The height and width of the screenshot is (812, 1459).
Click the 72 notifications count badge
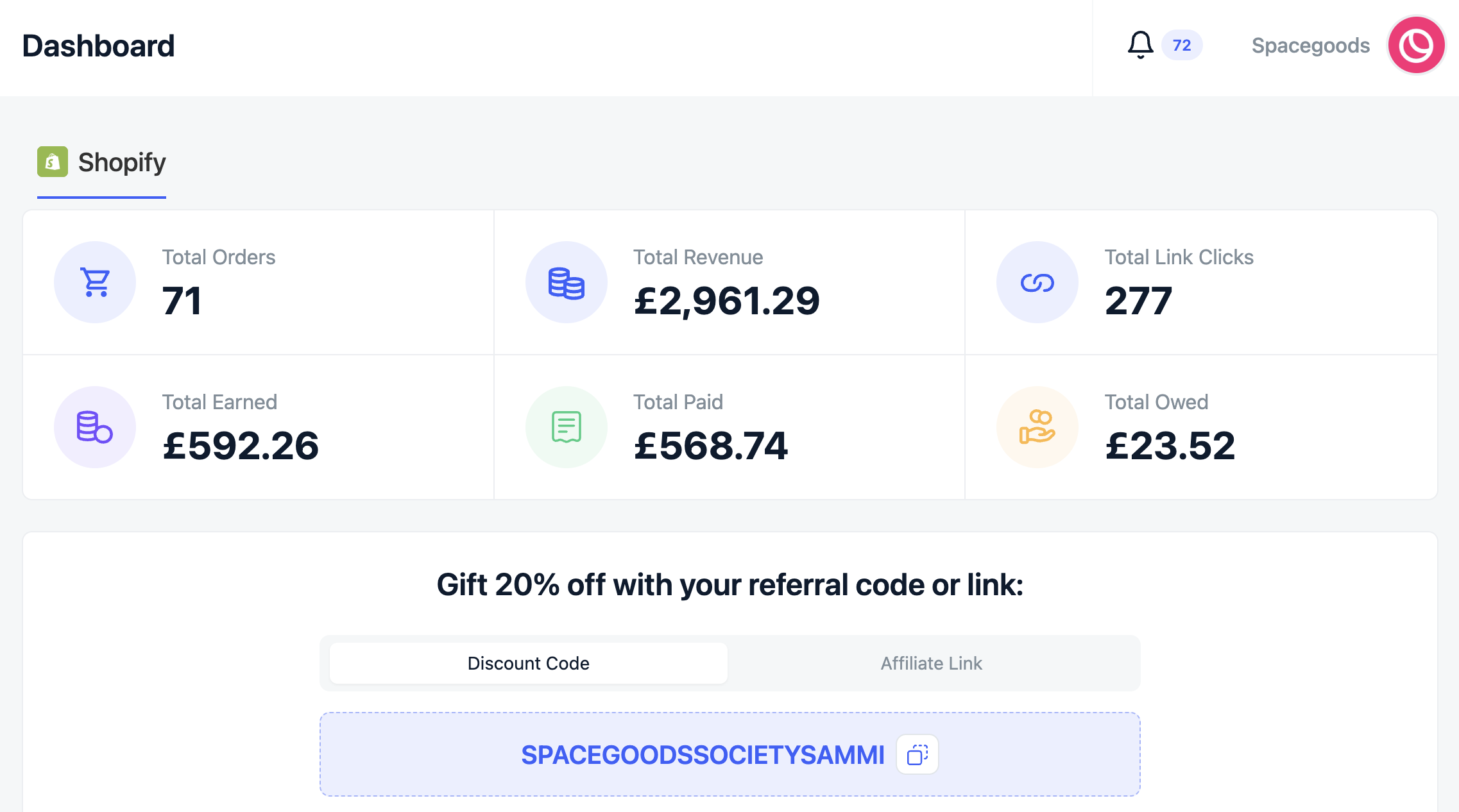pyautogui.click(x=1182, y=45)
